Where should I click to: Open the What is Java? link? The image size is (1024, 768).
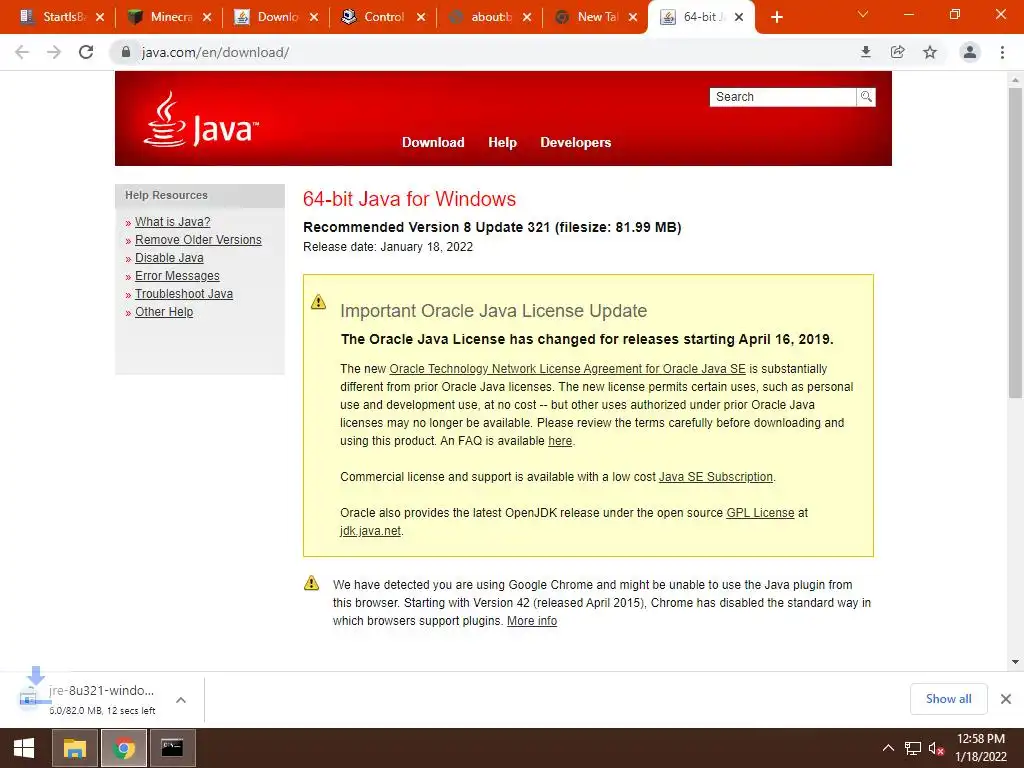click(172, 222)
